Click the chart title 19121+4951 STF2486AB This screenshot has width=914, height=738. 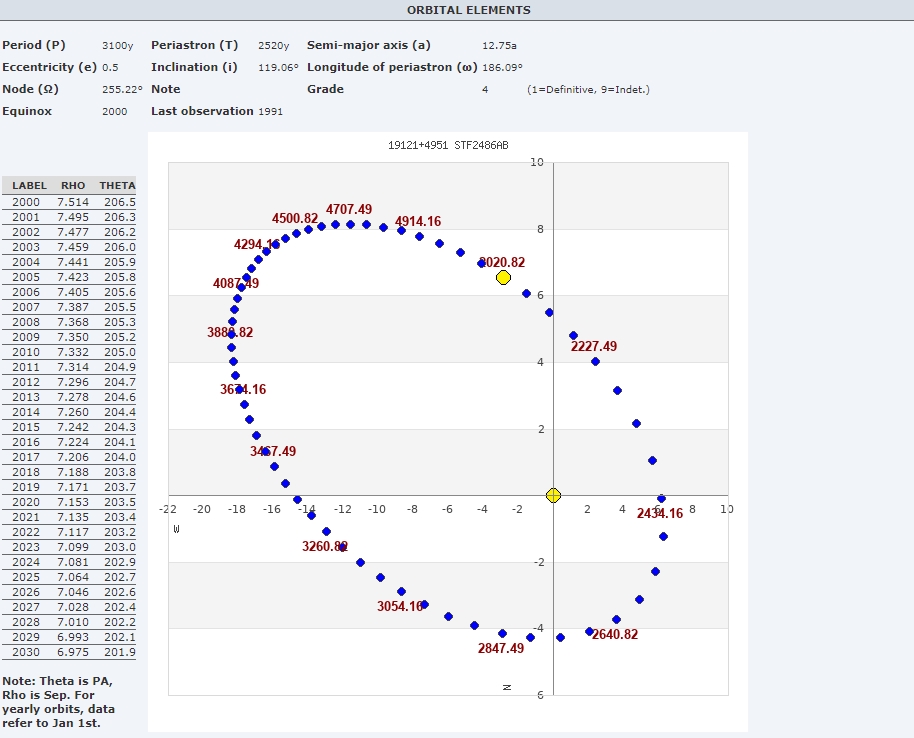point(448,145)
